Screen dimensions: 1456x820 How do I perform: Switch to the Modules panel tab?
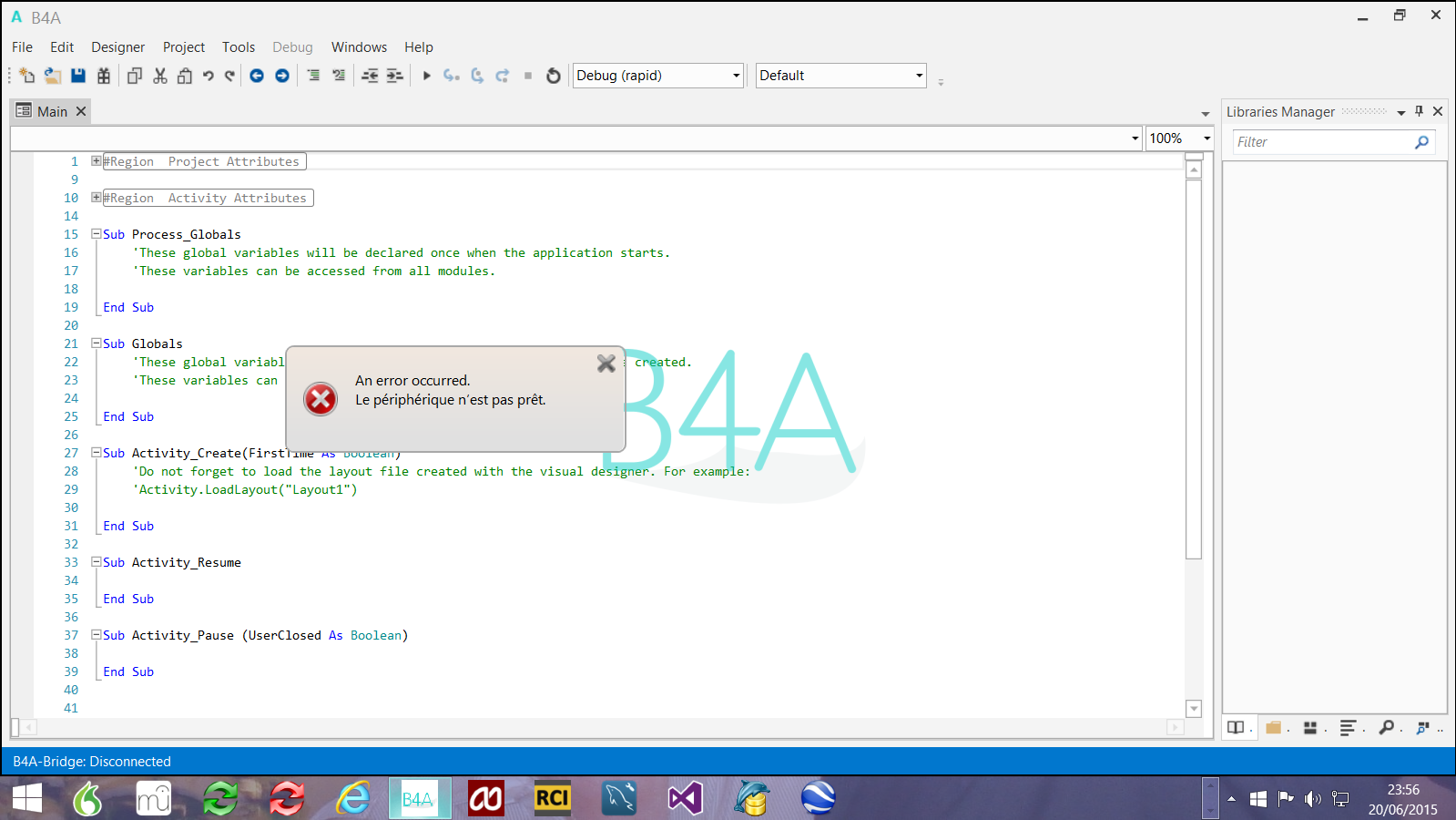[1310, 727]
